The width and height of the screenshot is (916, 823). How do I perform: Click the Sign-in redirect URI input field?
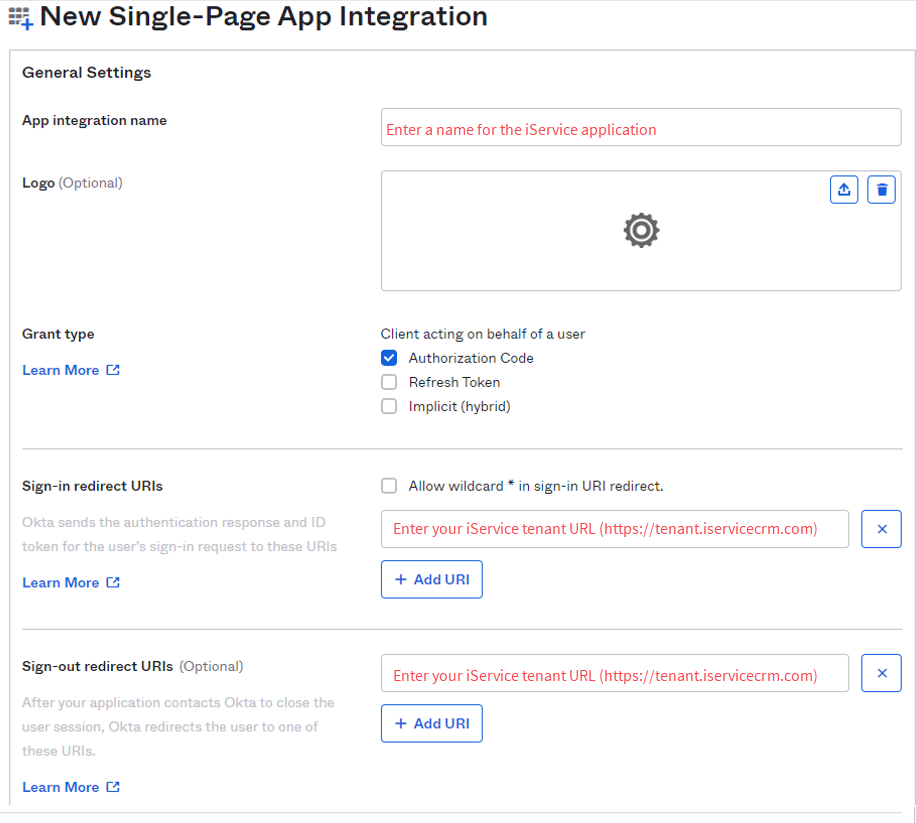click(615, 529)
